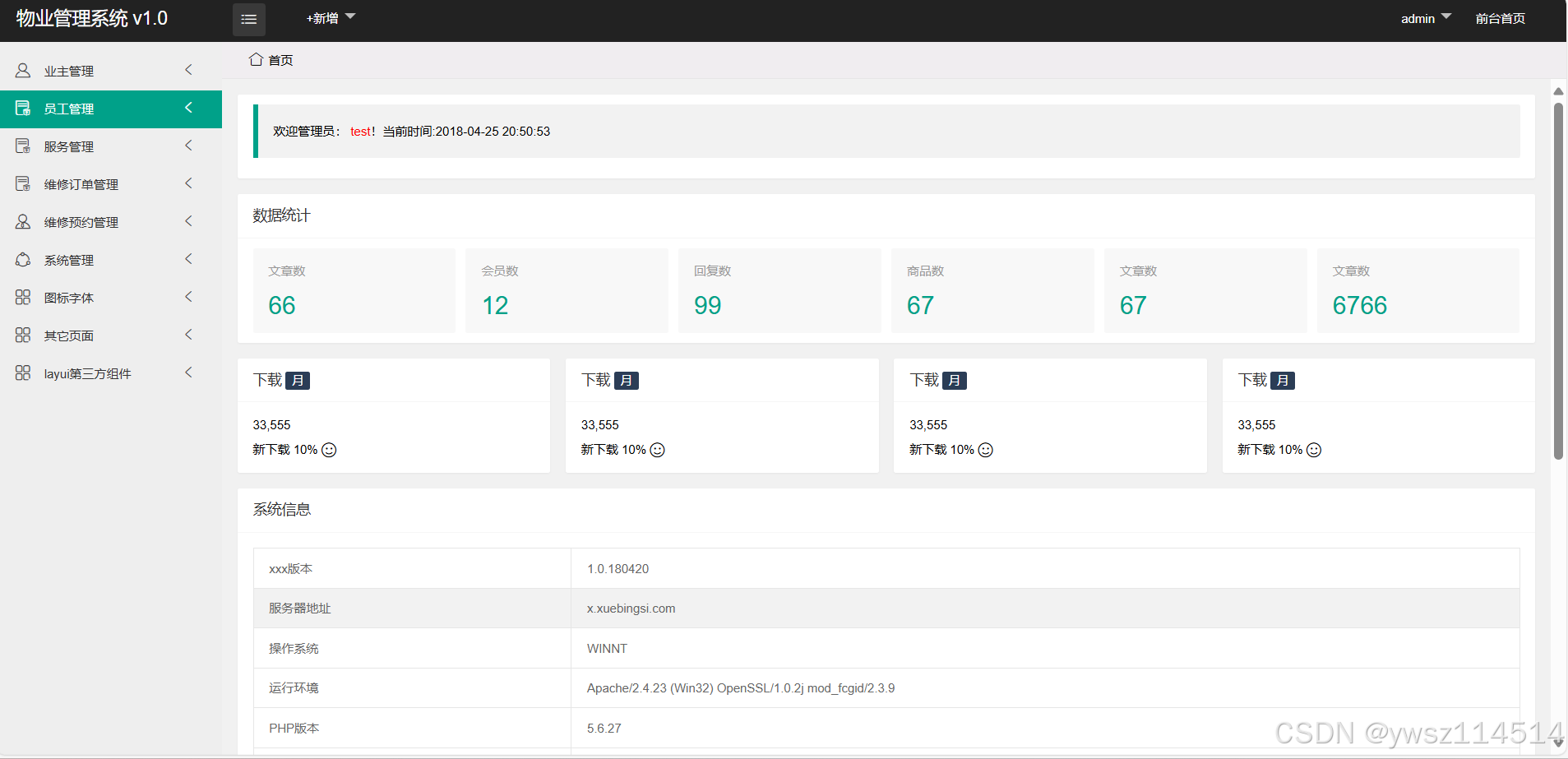Click the fourth 下载 card's 月 badge
The width and height of the screenshot is (1568, 759).
coord(1283,381)
